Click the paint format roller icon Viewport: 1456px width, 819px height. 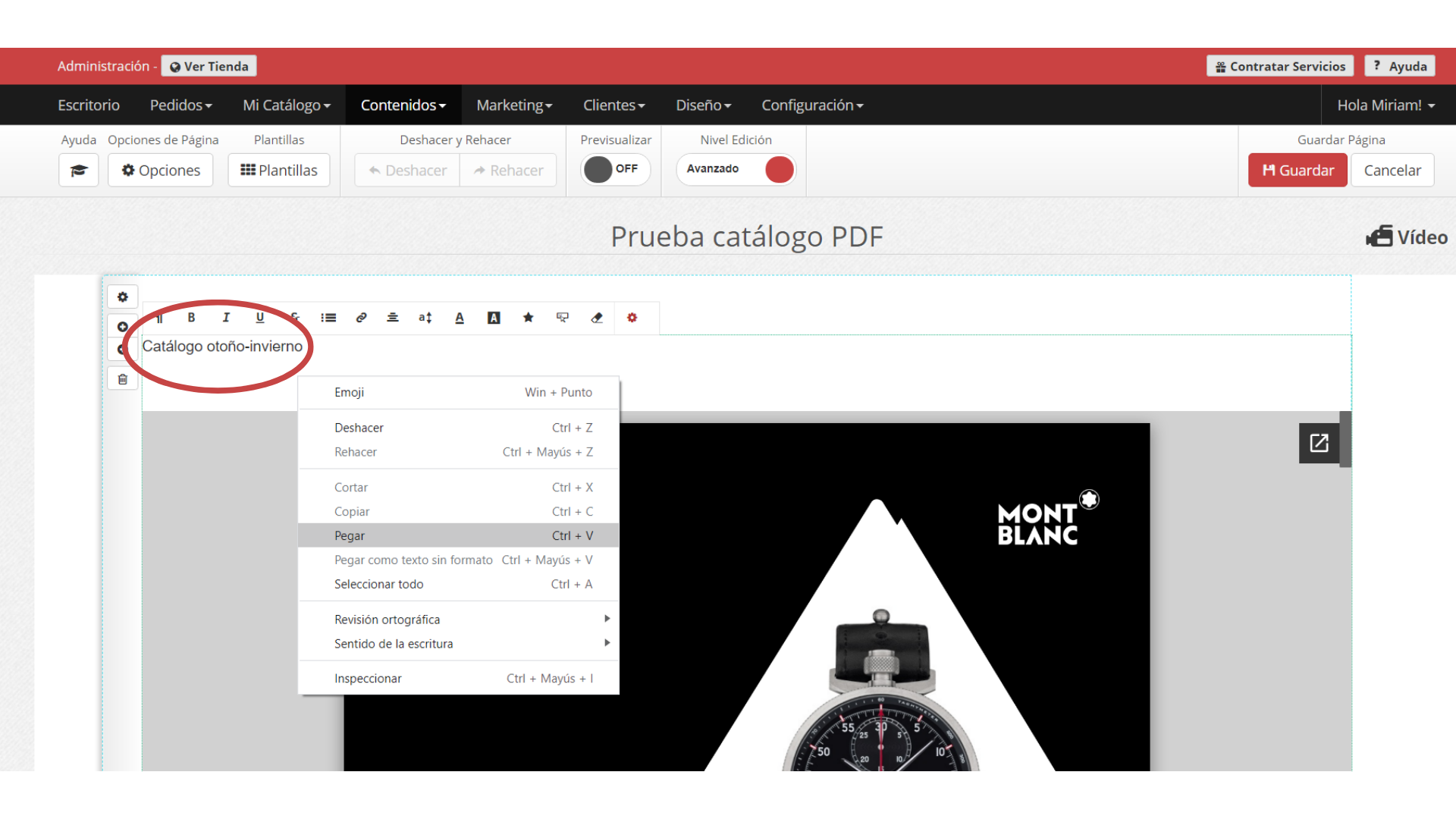[563, 318]
